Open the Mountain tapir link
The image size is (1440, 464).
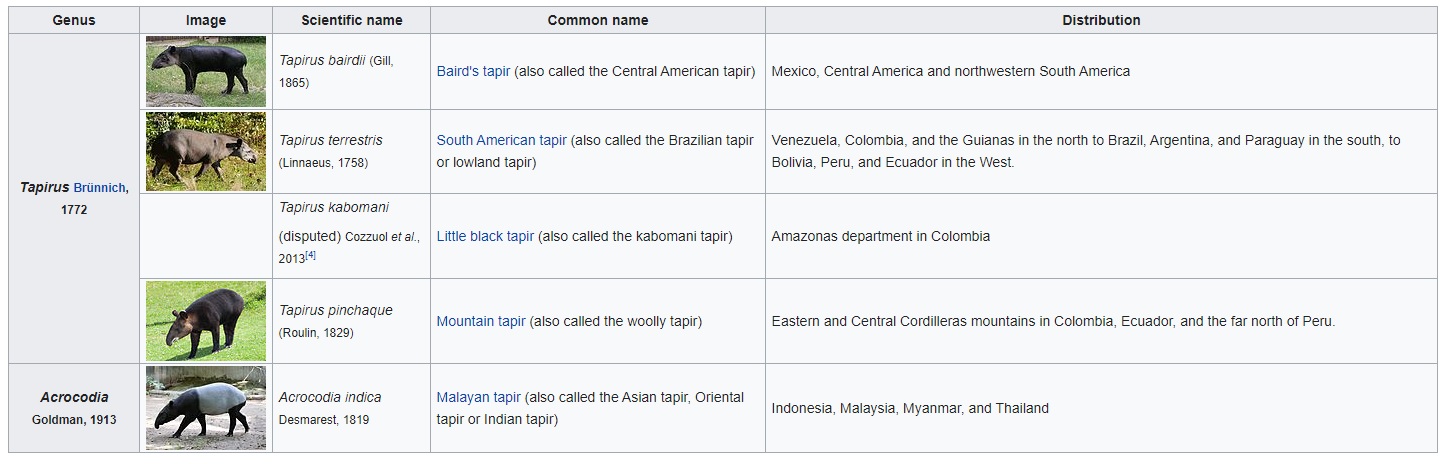(481, 321)
